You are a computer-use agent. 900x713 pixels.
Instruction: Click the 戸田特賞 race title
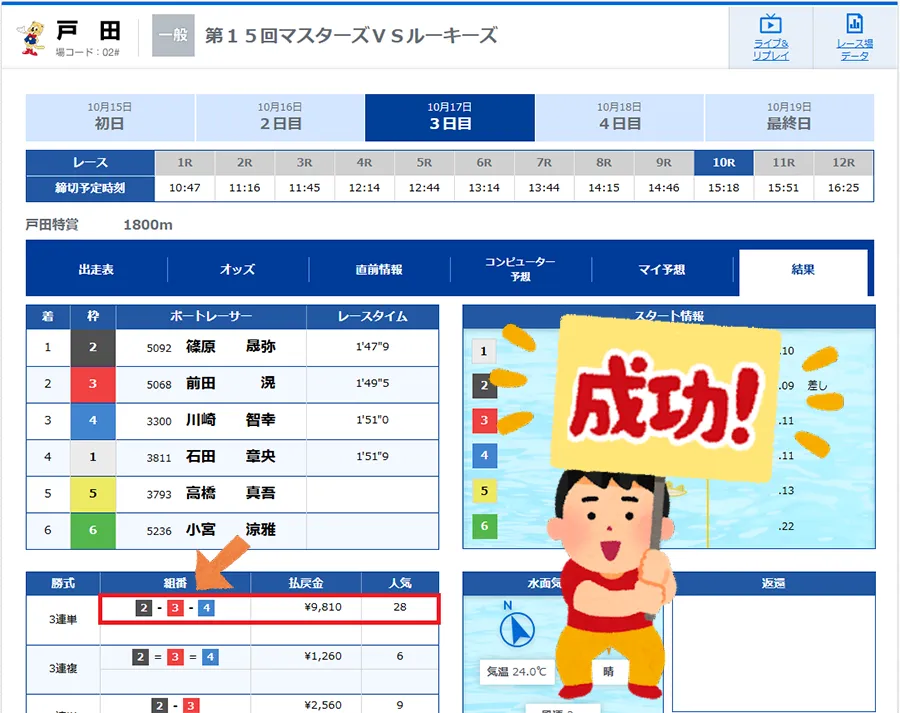pyautogui.click(x=52, y=225)
